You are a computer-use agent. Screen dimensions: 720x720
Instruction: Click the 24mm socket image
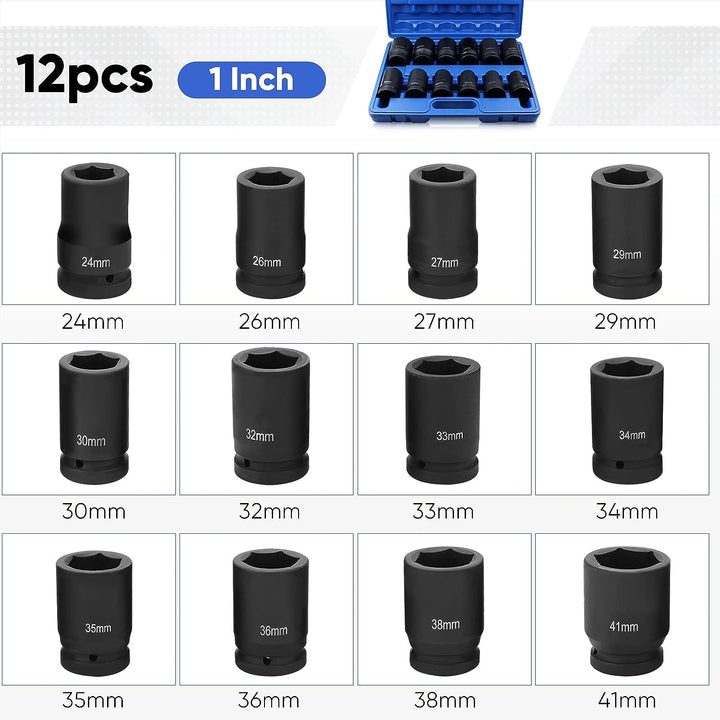(x=89, y=229)
